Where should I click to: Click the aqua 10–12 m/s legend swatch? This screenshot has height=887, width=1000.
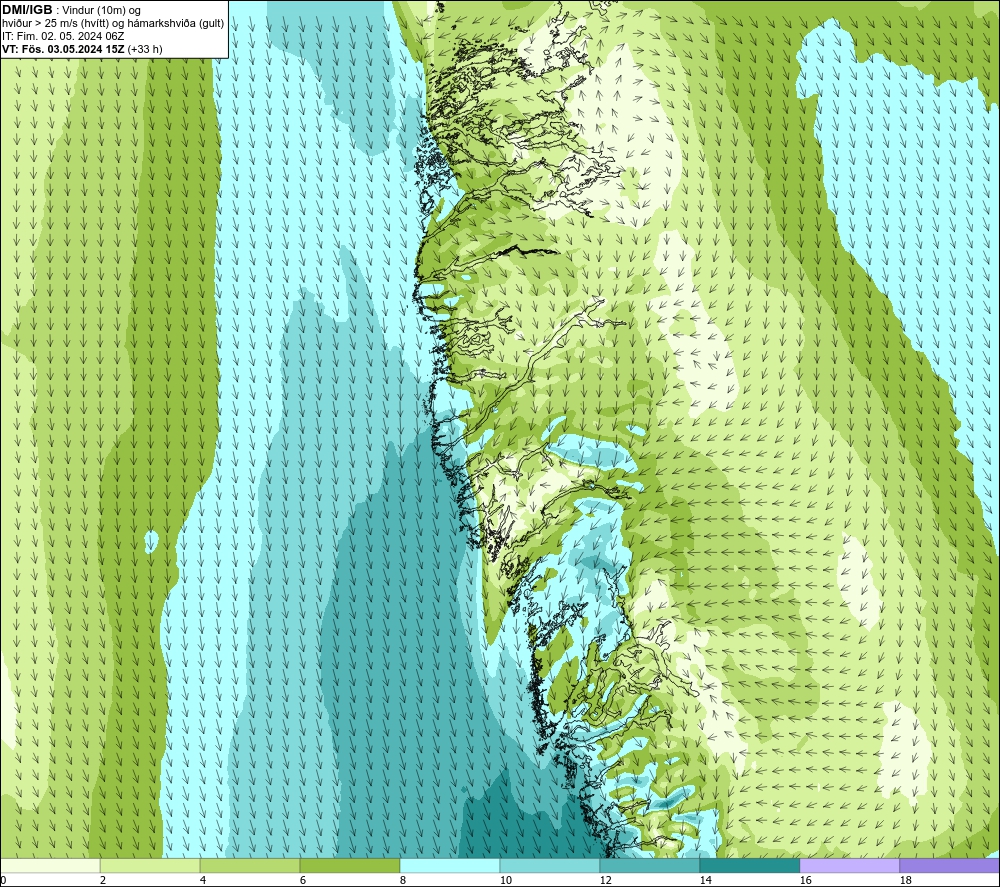pyautogui.click(x=550, y=865)
